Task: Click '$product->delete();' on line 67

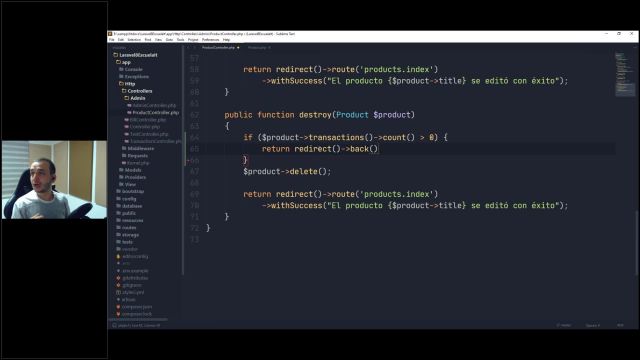Action: pos(287,172)
